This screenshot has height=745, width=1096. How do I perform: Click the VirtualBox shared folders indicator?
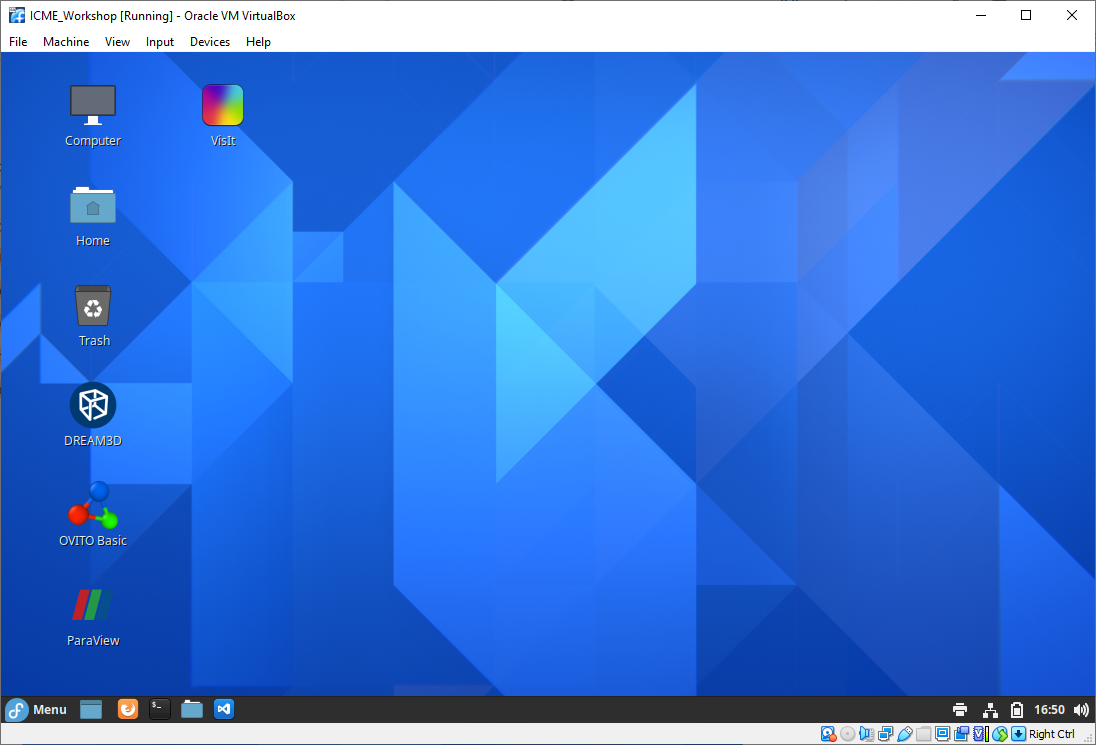923,734
